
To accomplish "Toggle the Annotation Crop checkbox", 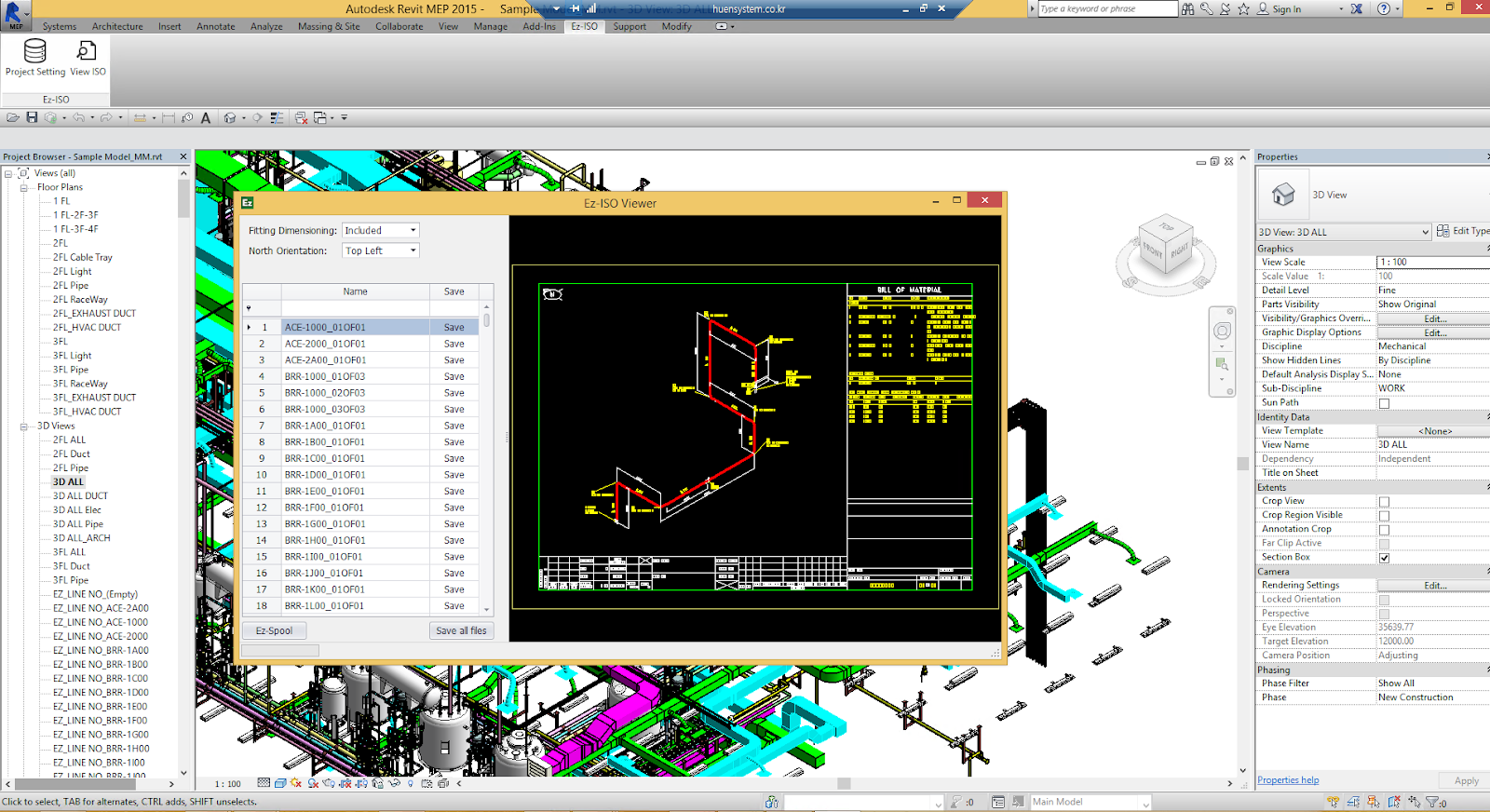I will (1384, 530).
